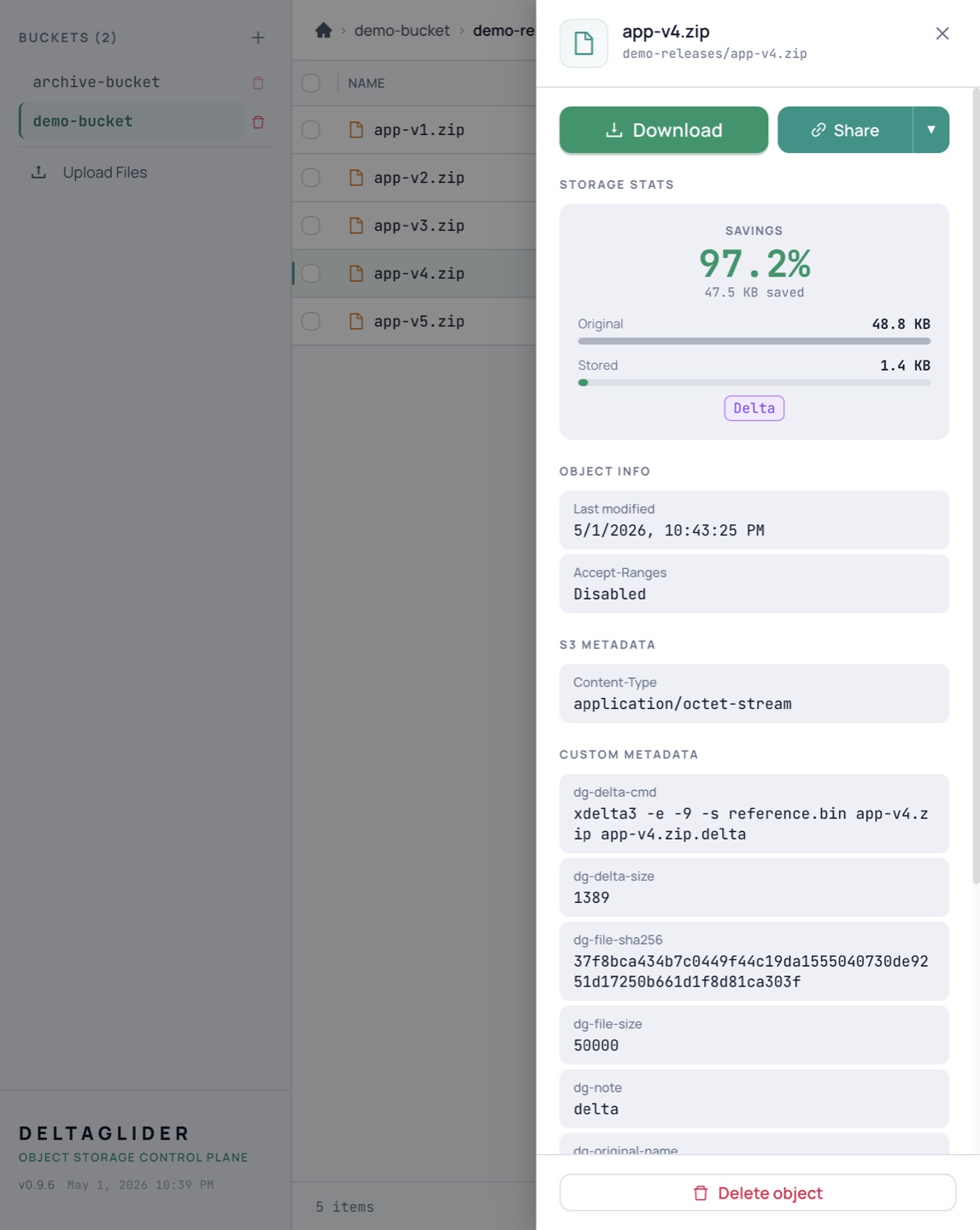
Task: Open app-v5.zip file row
Action: 414,321
